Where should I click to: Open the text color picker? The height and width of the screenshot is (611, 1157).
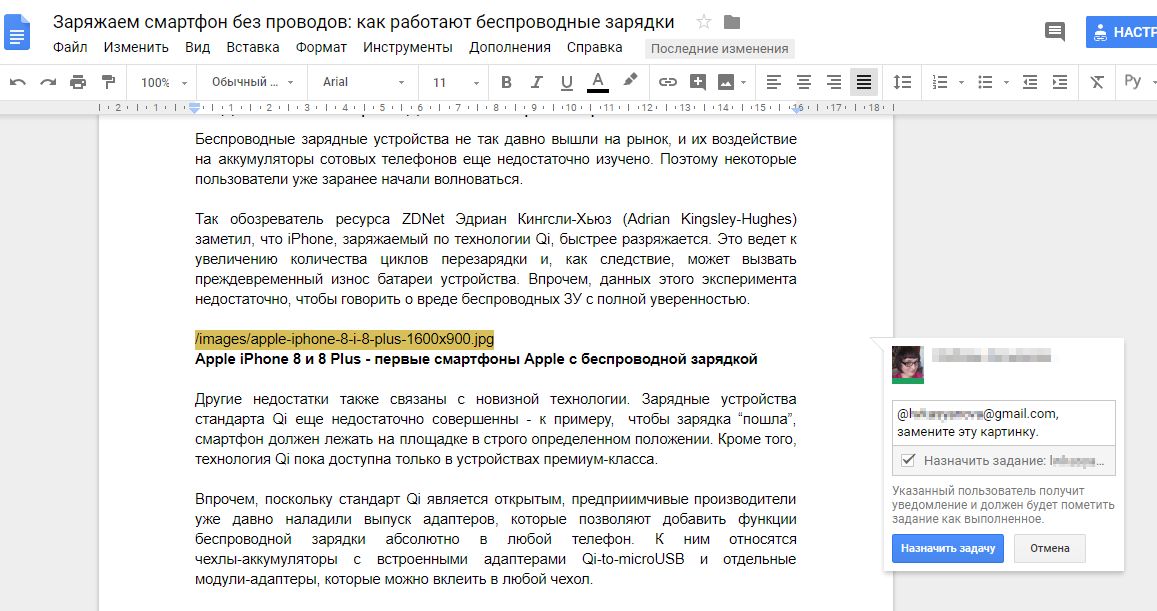pos(598,82)
